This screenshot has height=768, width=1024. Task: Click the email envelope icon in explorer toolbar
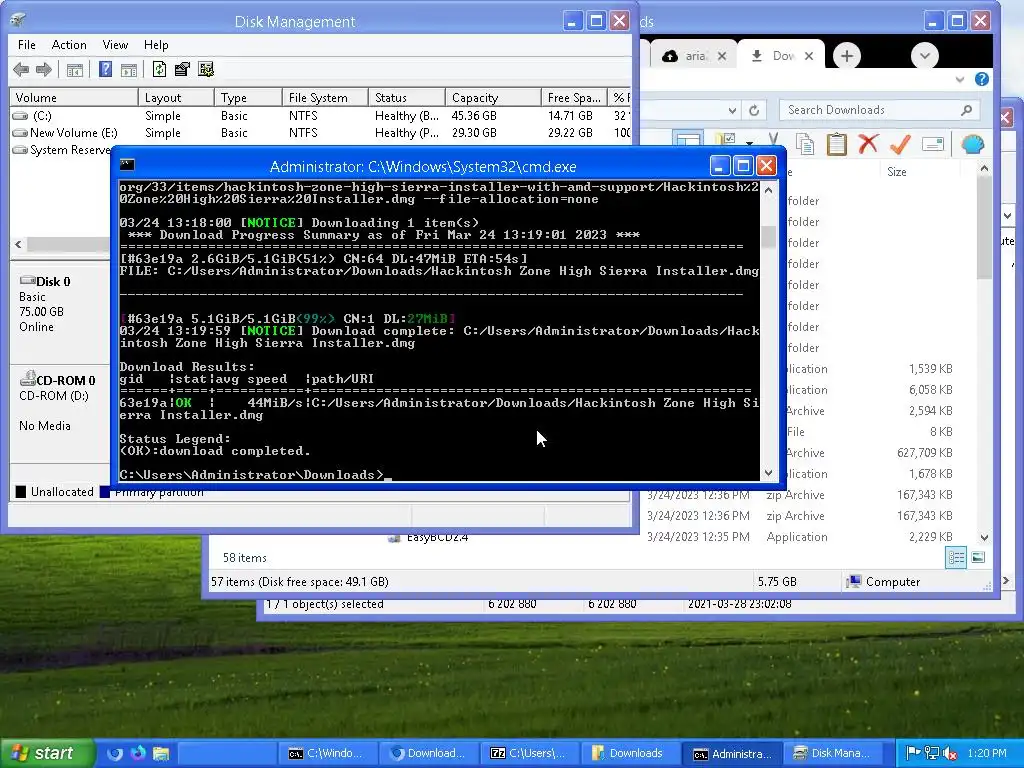click(933, 144)
